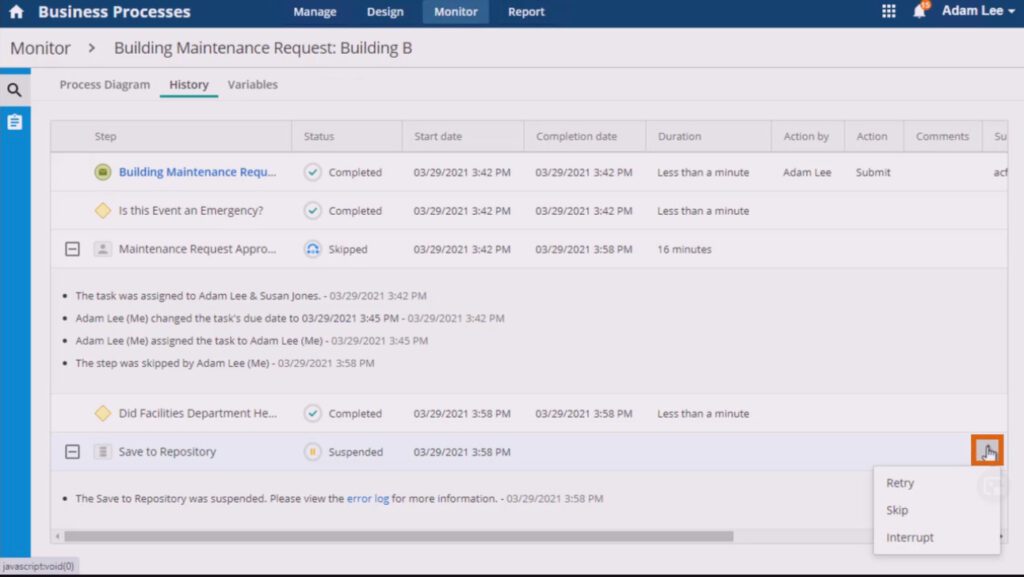This screenshot has height=577, width=1024.
Task: Go back to Monitor breadcrumb
Action: point(40,48)
